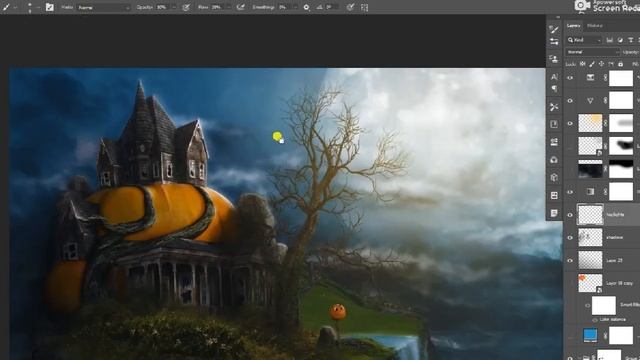This screenshot has height=360, width=640.
Task: Open the Brush Settings collapsed panel icon
Action: [554, 29]
